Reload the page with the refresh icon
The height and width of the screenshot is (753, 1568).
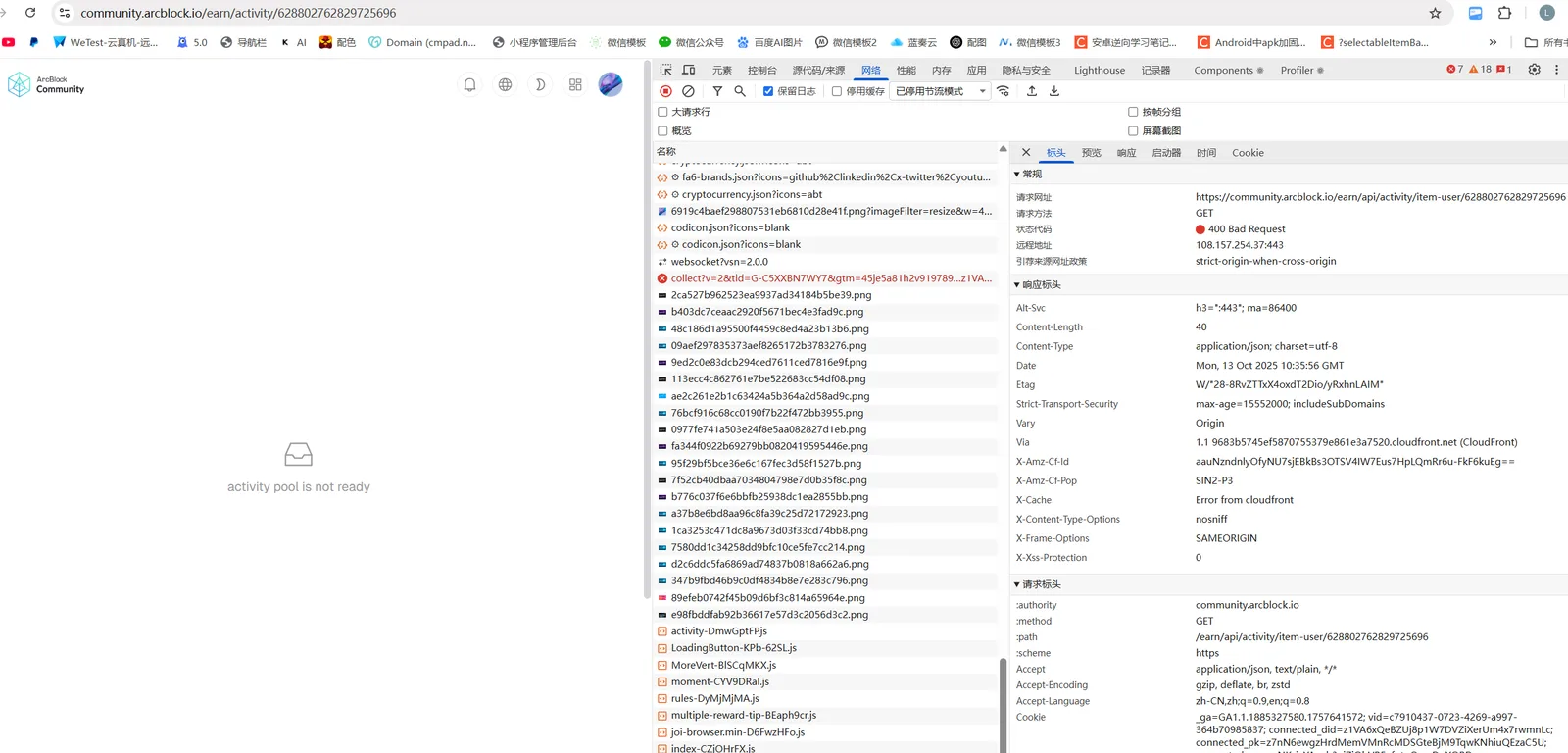pos(30,13)
